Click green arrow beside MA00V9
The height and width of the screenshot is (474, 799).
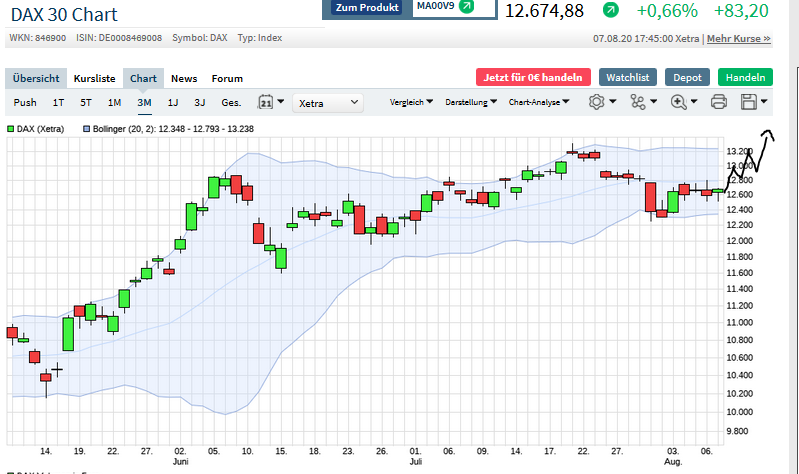(466, 6)
